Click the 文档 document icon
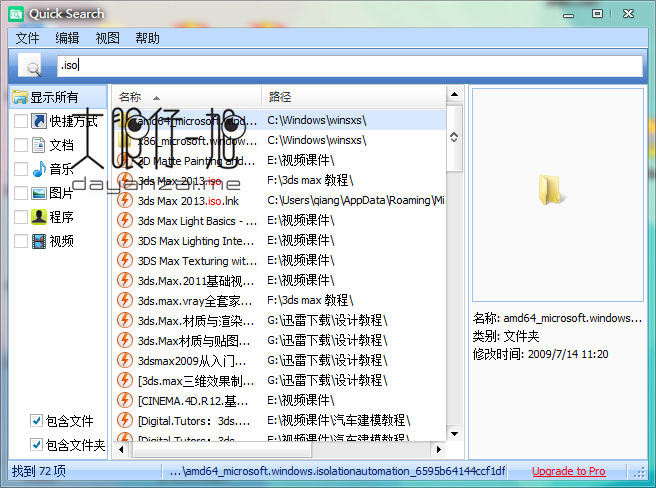Image resolution: width=656 pixels, height=488 pixels. pos(39,145)
